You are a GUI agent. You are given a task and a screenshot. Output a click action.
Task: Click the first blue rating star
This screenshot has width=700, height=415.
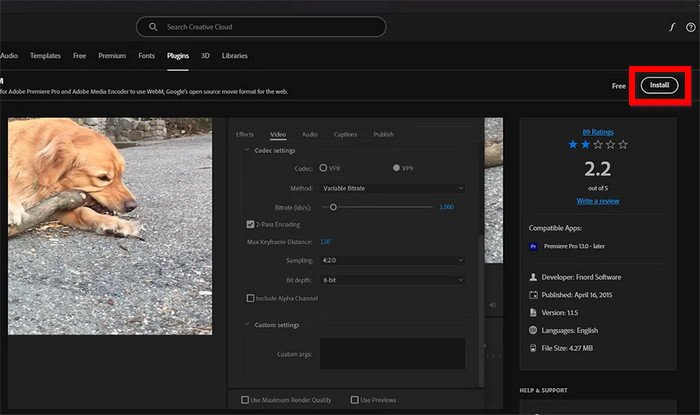point(573,145)
